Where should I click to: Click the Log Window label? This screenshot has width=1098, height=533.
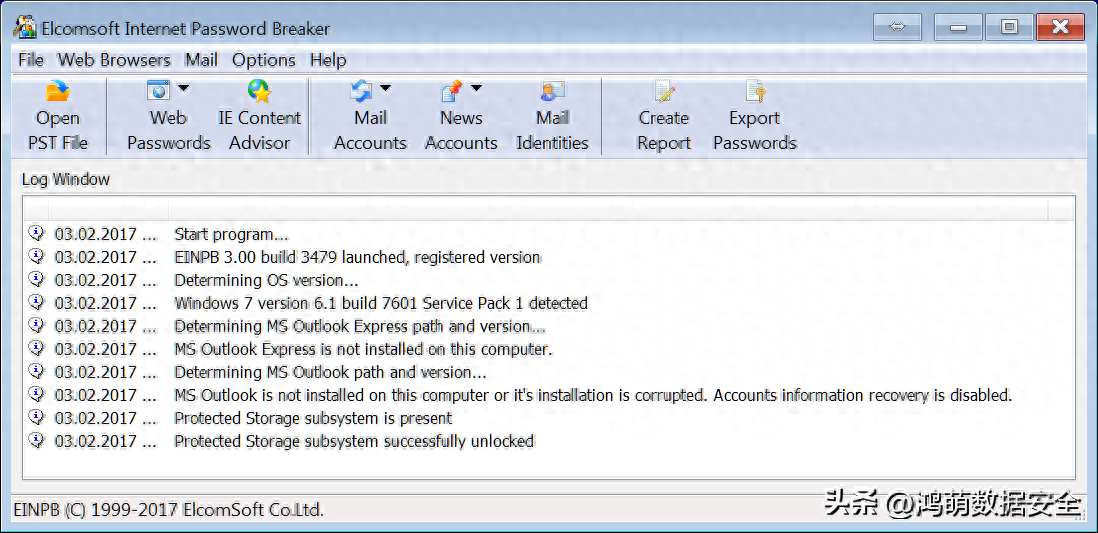(x=66, y=179)
